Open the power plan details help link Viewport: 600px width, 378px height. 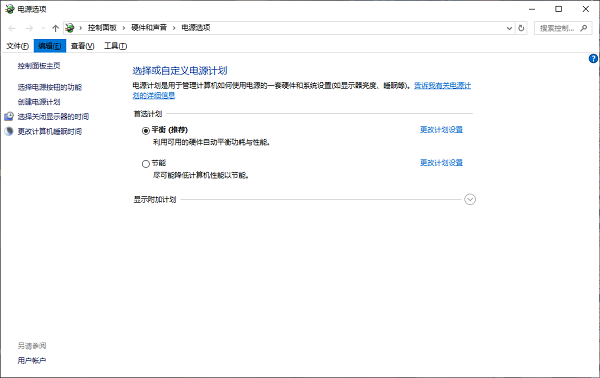(x=443, y=86)
